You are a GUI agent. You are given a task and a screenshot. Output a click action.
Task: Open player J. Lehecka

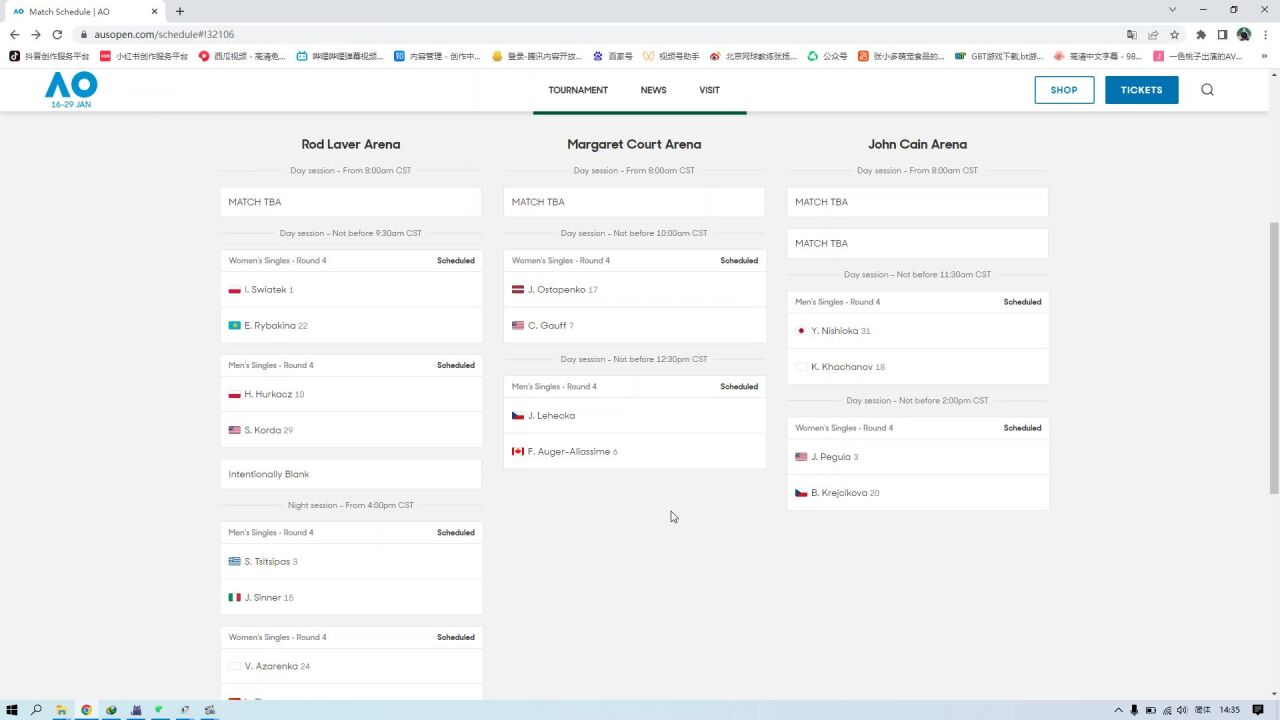click(x=551, y=416)
